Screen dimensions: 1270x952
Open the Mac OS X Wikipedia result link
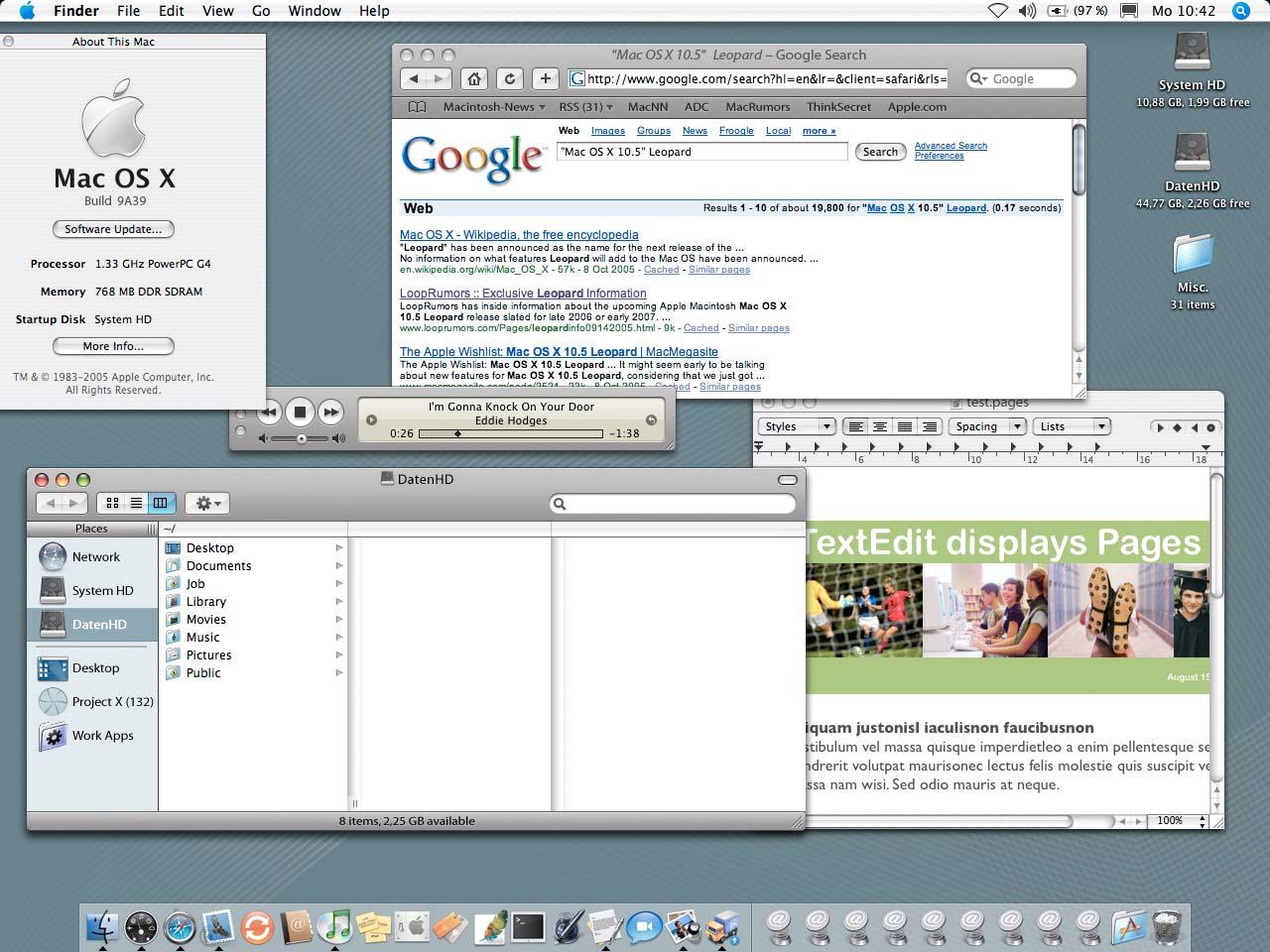tap(519, 235)
